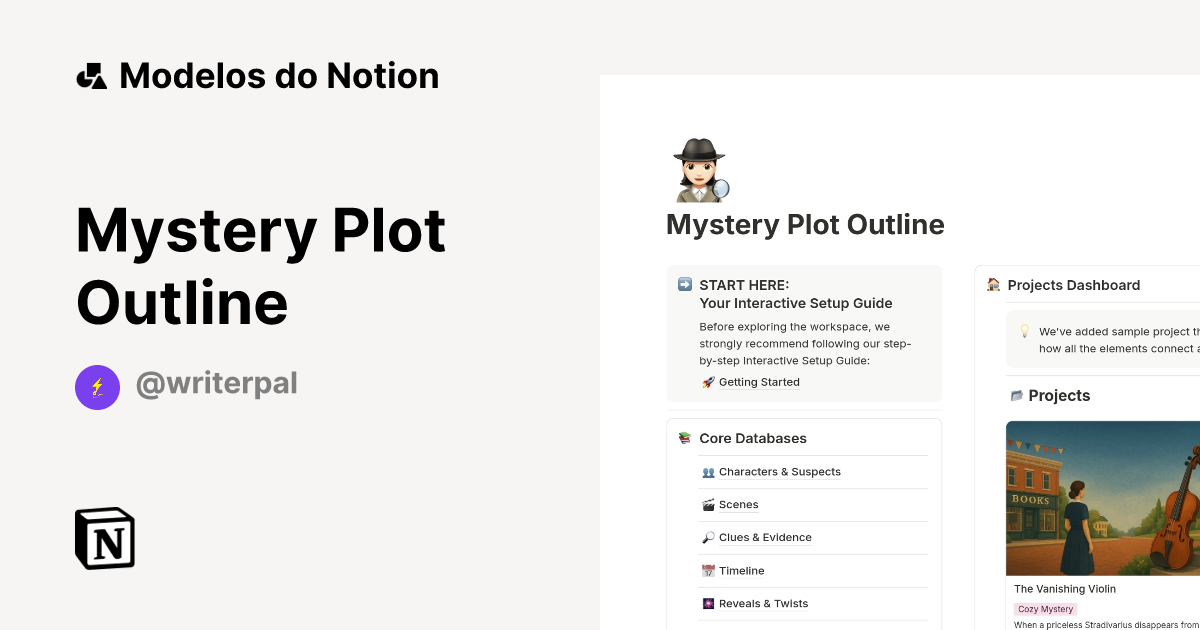Click the house icon next to Projects Dashboard

click(x=992, y=285)
